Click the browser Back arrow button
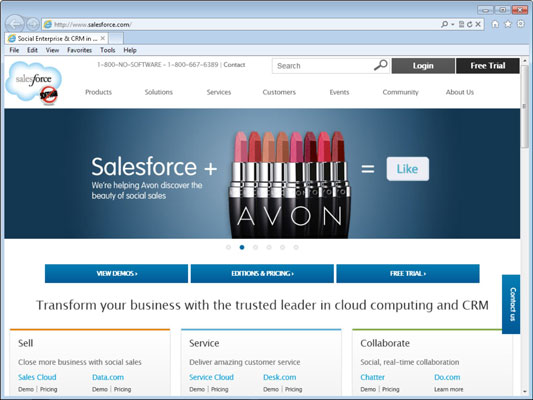Screen dimensions: 533x400 tap(15, 24)
